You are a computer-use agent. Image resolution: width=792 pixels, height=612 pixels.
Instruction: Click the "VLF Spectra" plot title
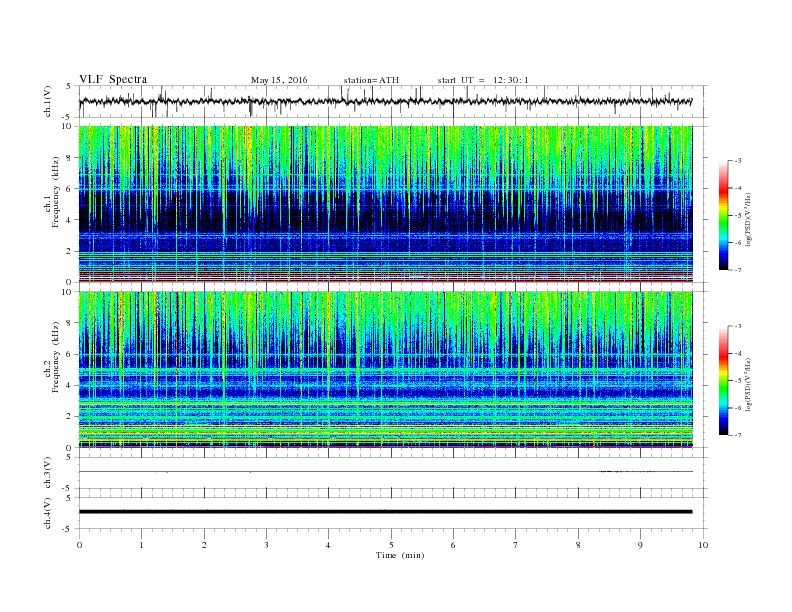click(113, 79)
